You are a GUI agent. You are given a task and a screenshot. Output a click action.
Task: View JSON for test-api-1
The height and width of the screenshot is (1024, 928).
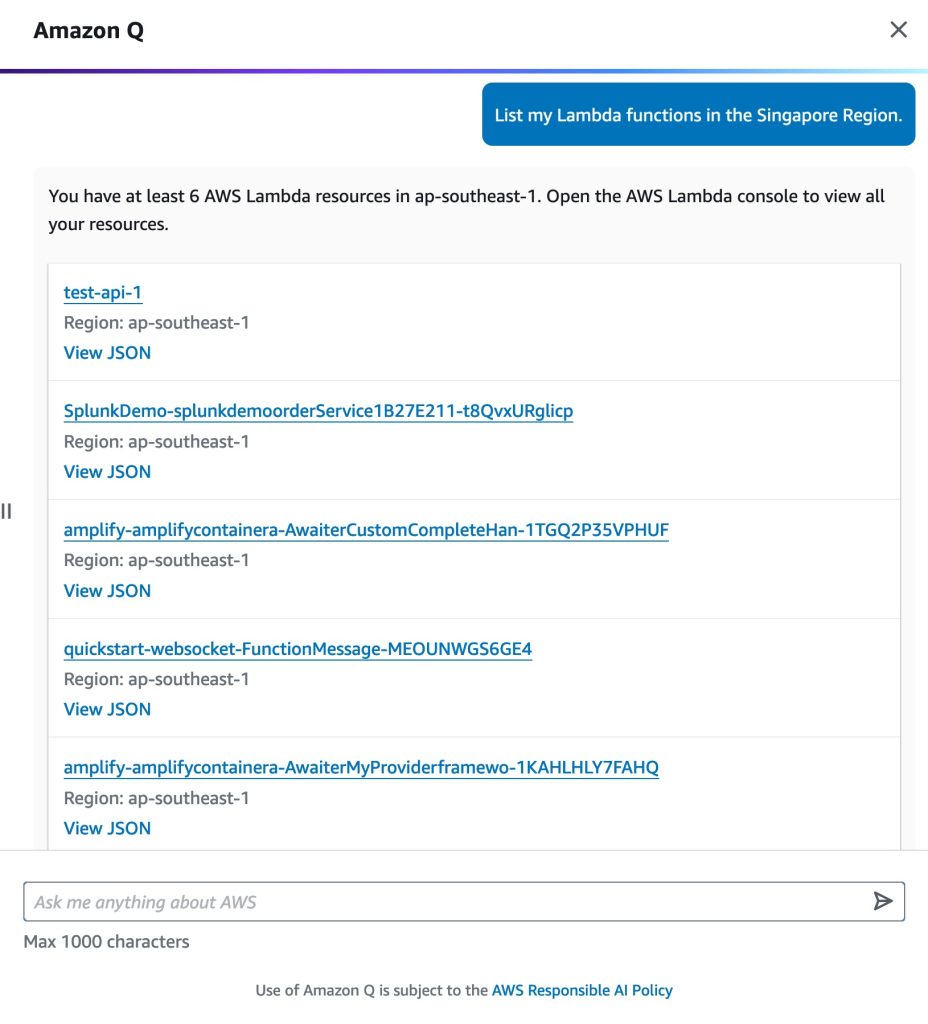point(107,353)
